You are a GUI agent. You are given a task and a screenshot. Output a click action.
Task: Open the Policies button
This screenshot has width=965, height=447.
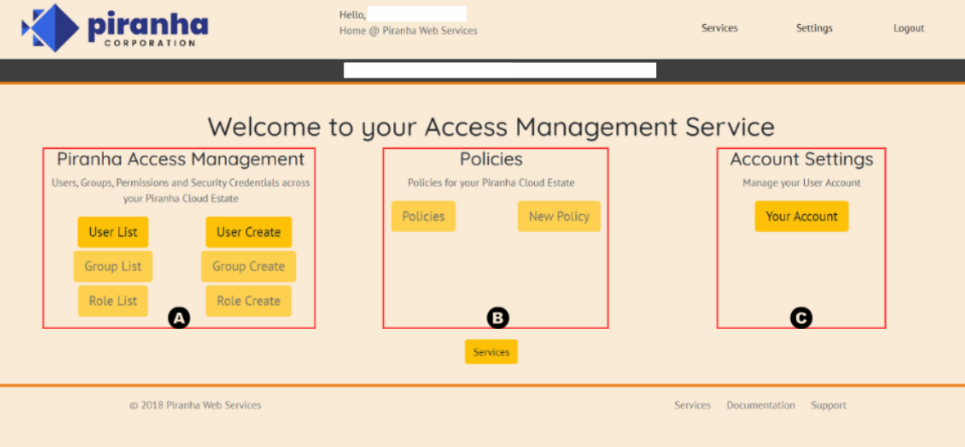pos(423,216)
